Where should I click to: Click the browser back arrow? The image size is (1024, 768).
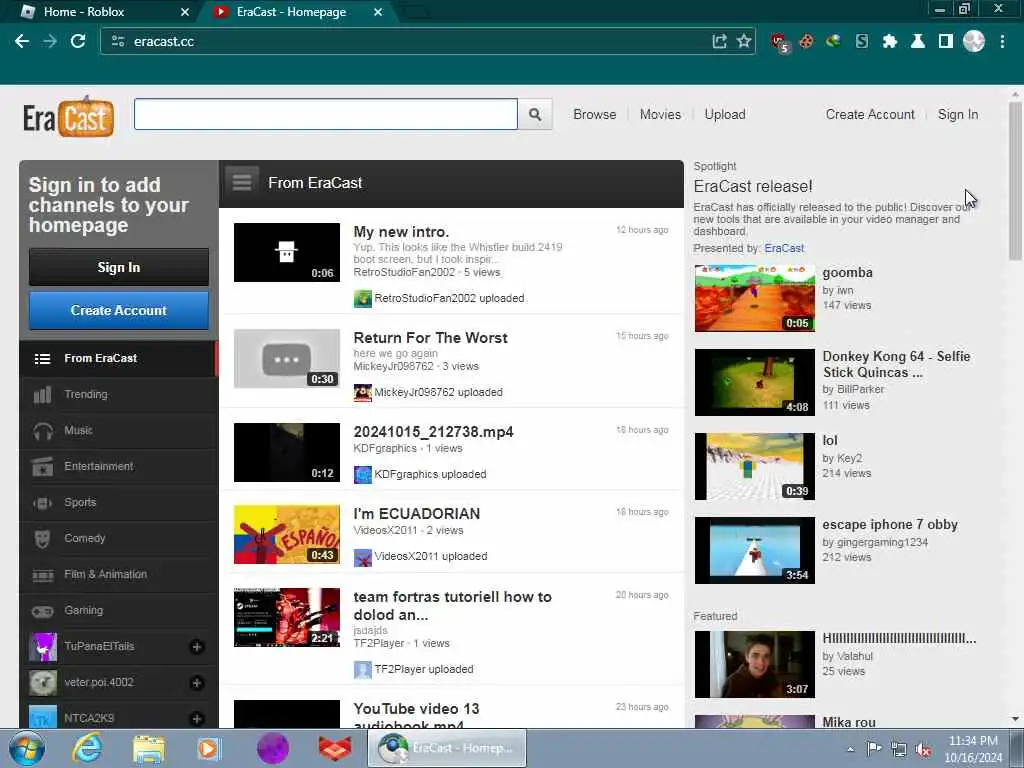pyautogui.click(x=22, y=41)
